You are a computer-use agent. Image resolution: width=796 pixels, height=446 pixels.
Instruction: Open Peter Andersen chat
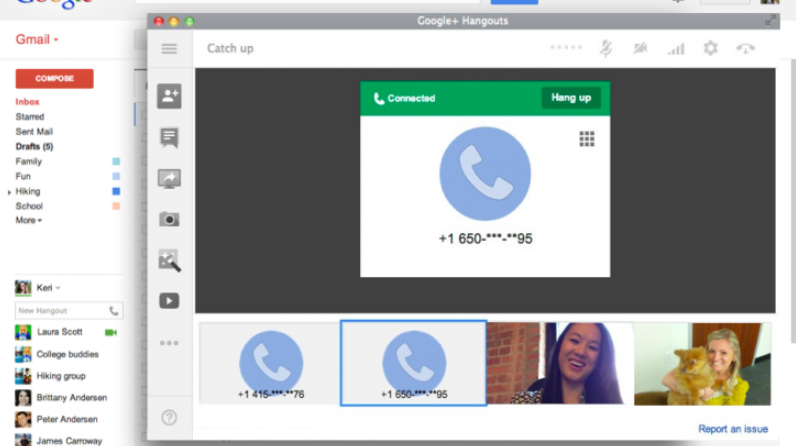[67, 420]
